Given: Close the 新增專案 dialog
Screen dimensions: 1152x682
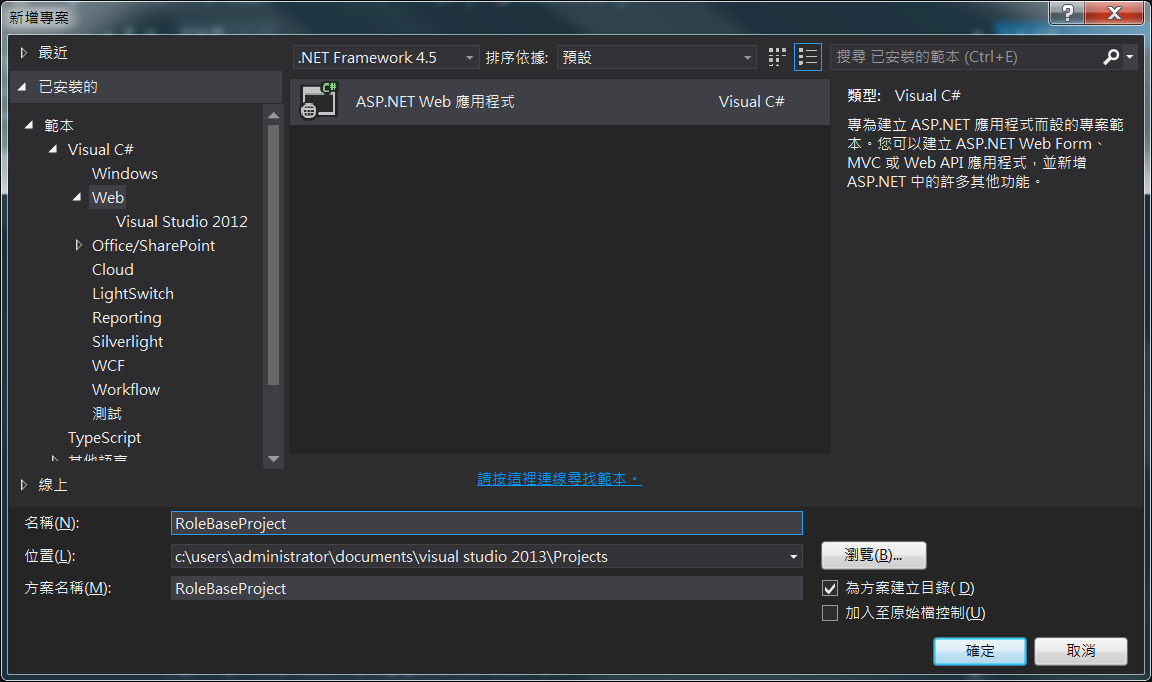Looking at the screenshot, I should point(1114,12).
